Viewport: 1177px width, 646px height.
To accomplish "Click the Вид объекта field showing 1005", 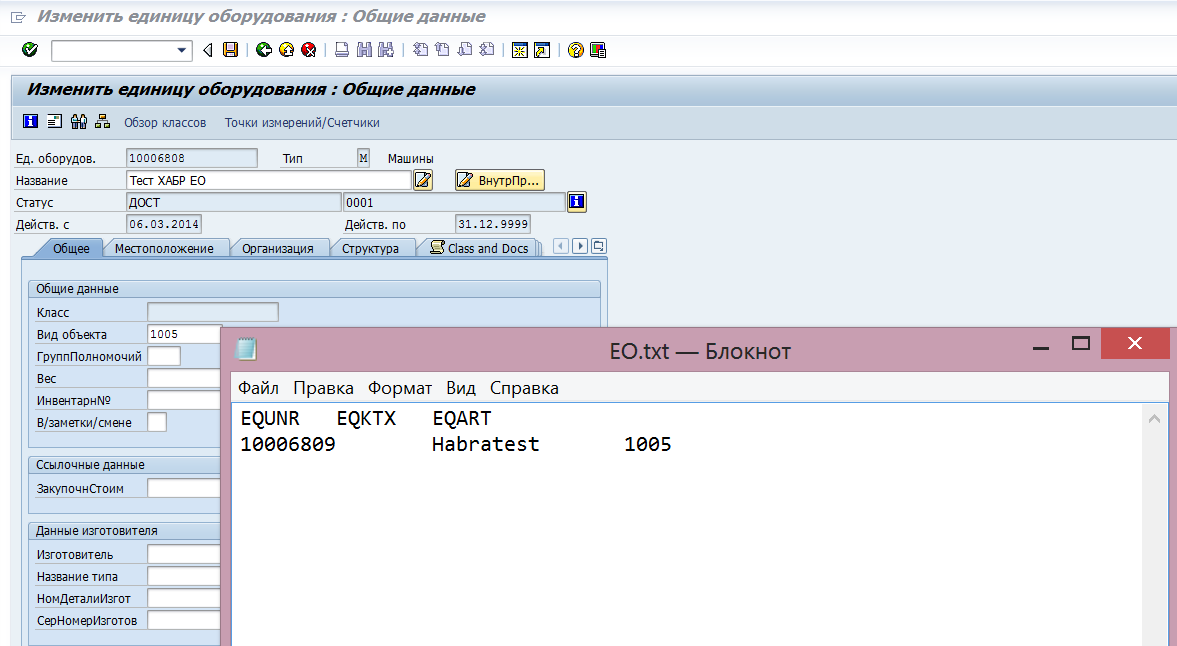I will tap(185, 334).
